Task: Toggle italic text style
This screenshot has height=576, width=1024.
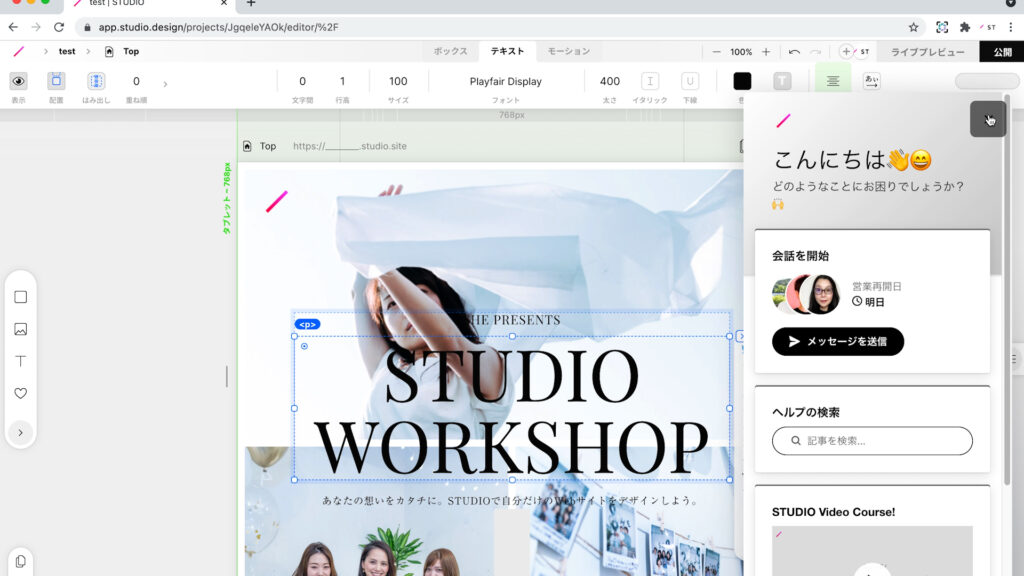Action: (650, 81)
